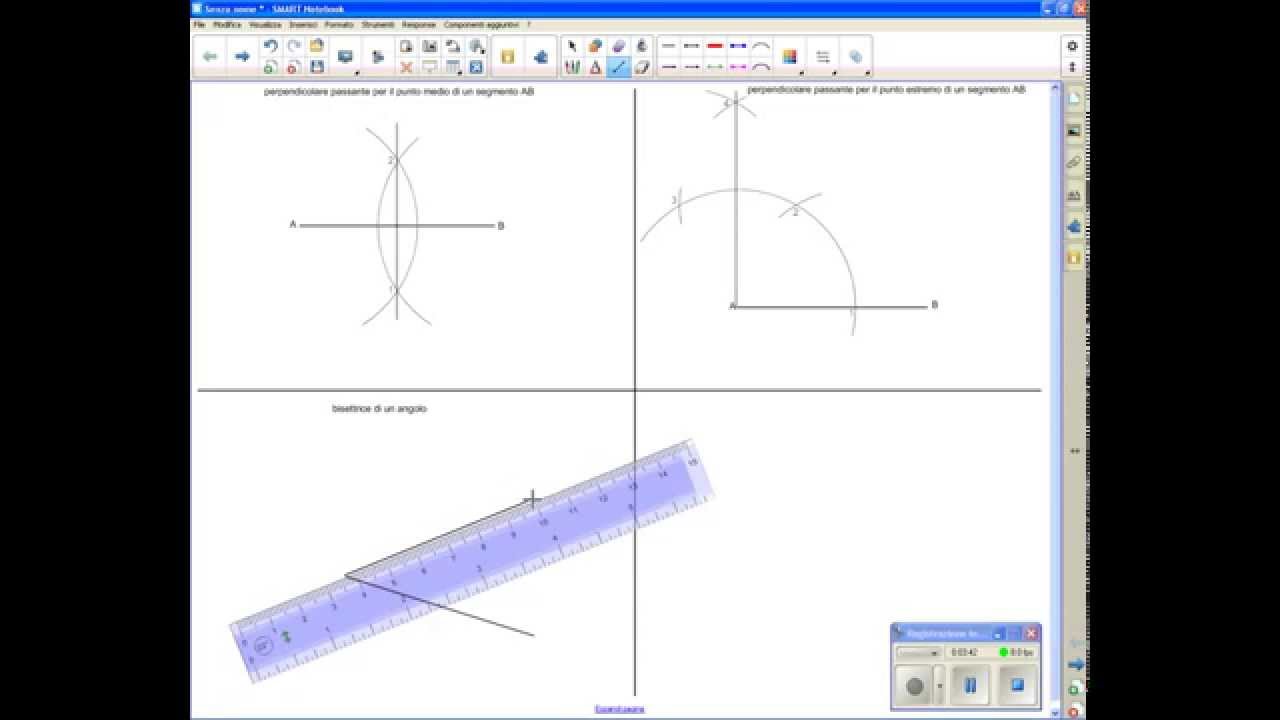Viewport: 1280px width, 720px height.
Task: Select the 'bisettrice di un angolo' text
Action: (x=380, y=408)
